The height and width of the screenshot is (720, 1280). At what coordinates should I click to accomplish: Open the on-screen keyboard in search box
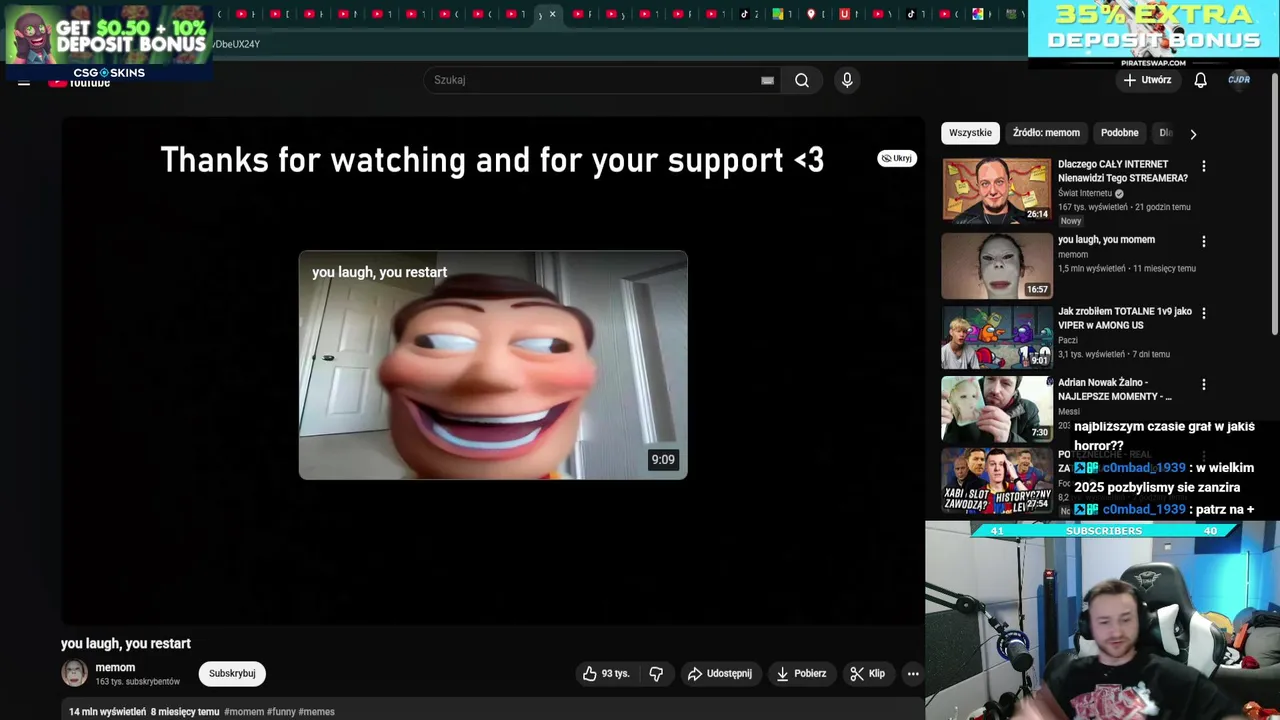tap(767, 80)
